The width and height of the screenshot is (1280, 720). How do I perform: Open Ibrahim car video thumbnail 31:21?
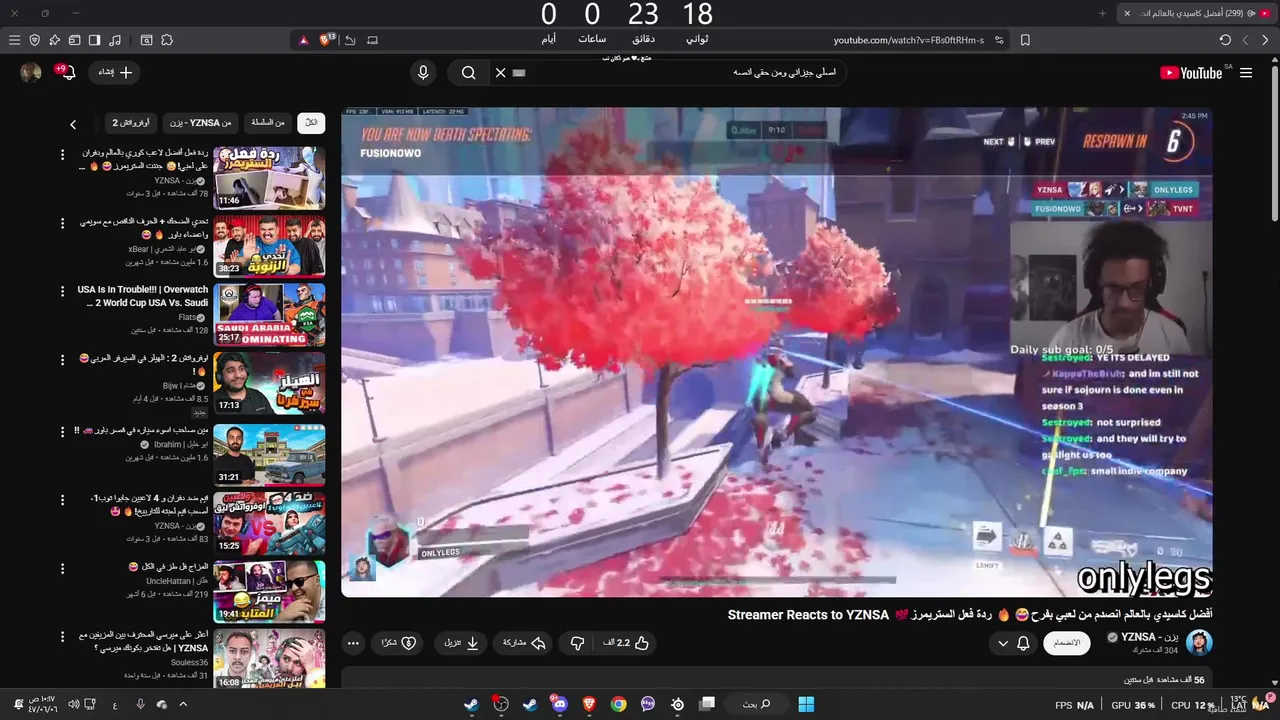coord(269,455)
